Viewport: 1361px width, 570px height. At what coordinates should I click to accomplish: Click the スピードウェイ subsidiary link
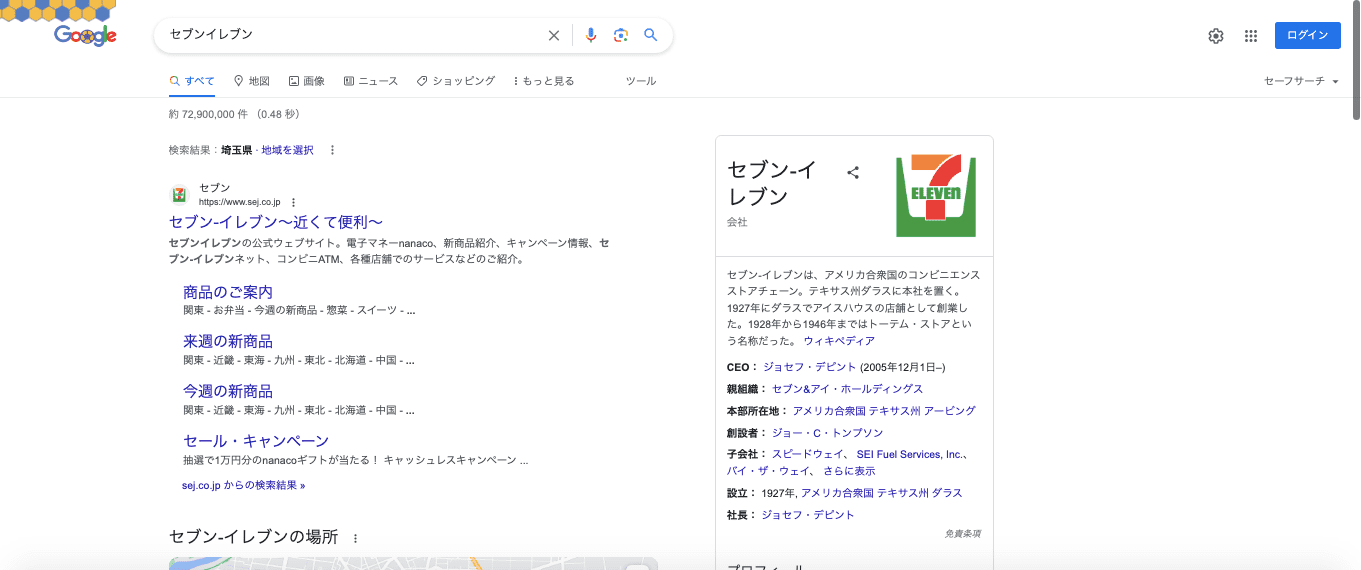(809, 455)
